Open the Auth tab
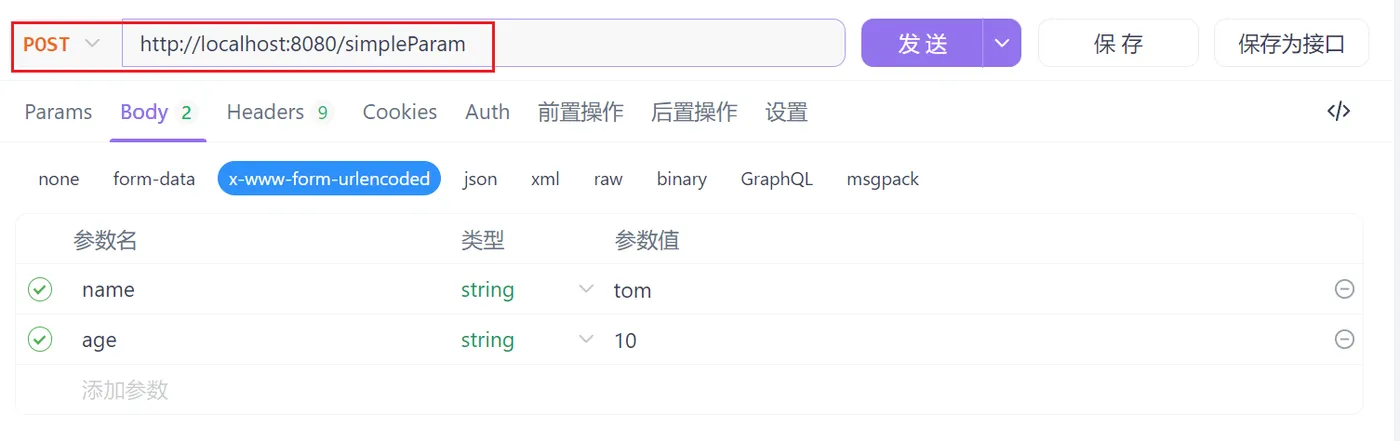Screen dimensions: 1400x441 487,112
